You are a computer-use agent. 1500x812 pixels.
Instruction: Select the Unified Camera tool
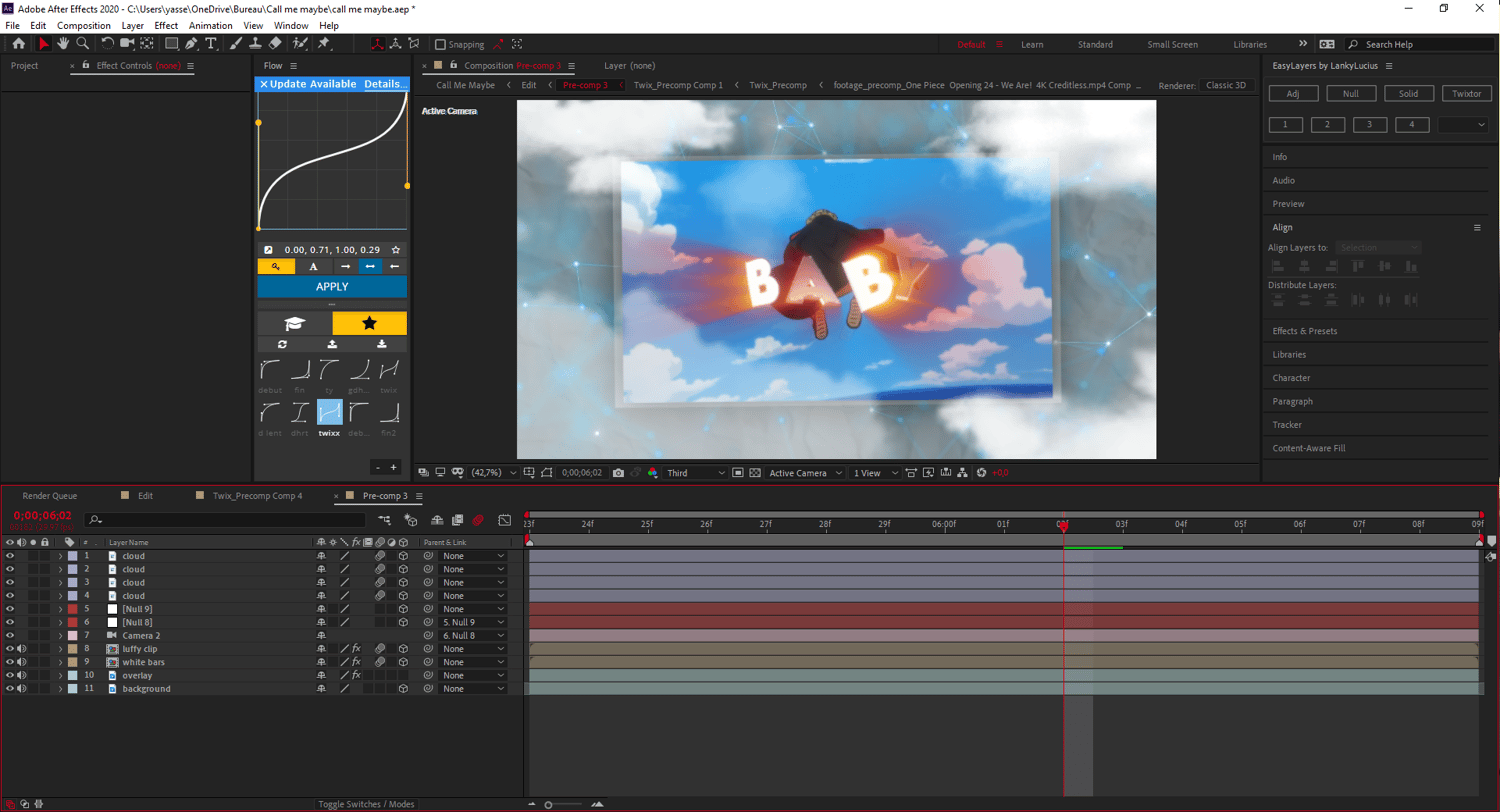point(128,44)
